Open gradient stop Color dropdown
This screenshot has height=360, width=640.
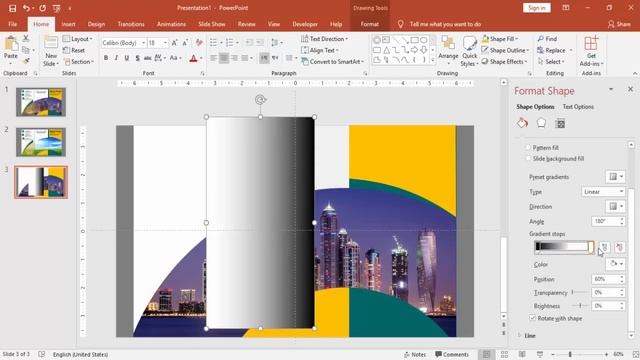click(x=616, y=264)
